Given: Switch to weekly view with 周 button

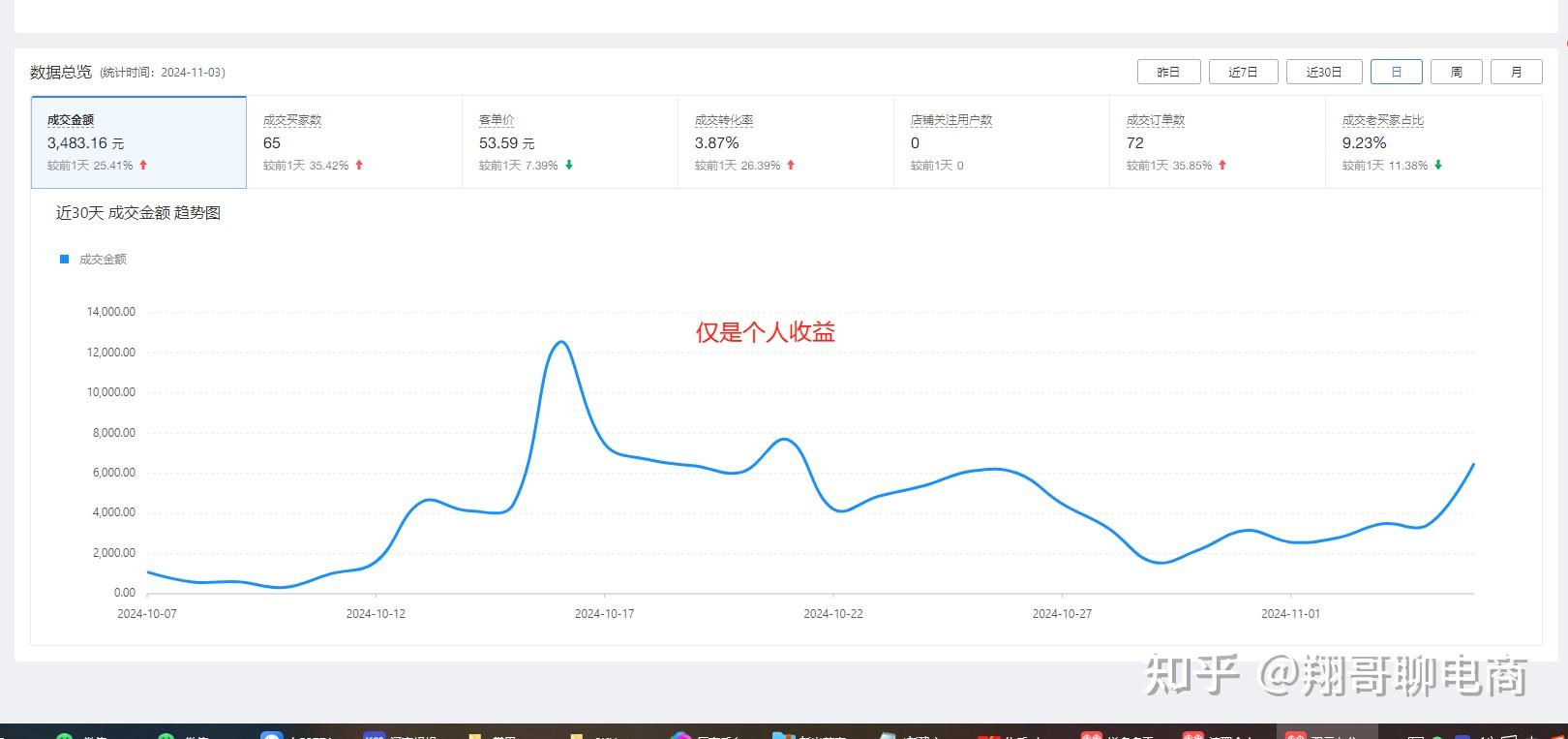Looking at the screenshot, I should pos(1457,72).
